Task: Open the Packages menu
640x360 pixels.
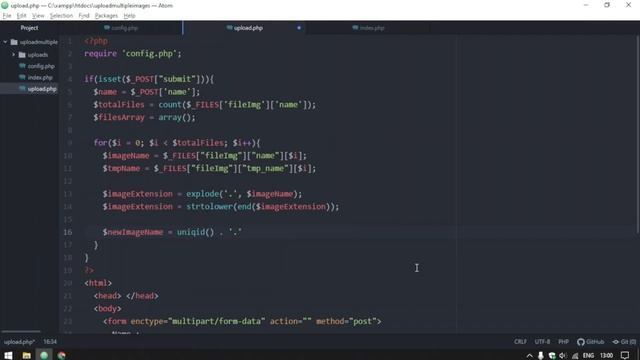Action: point(106,16)
